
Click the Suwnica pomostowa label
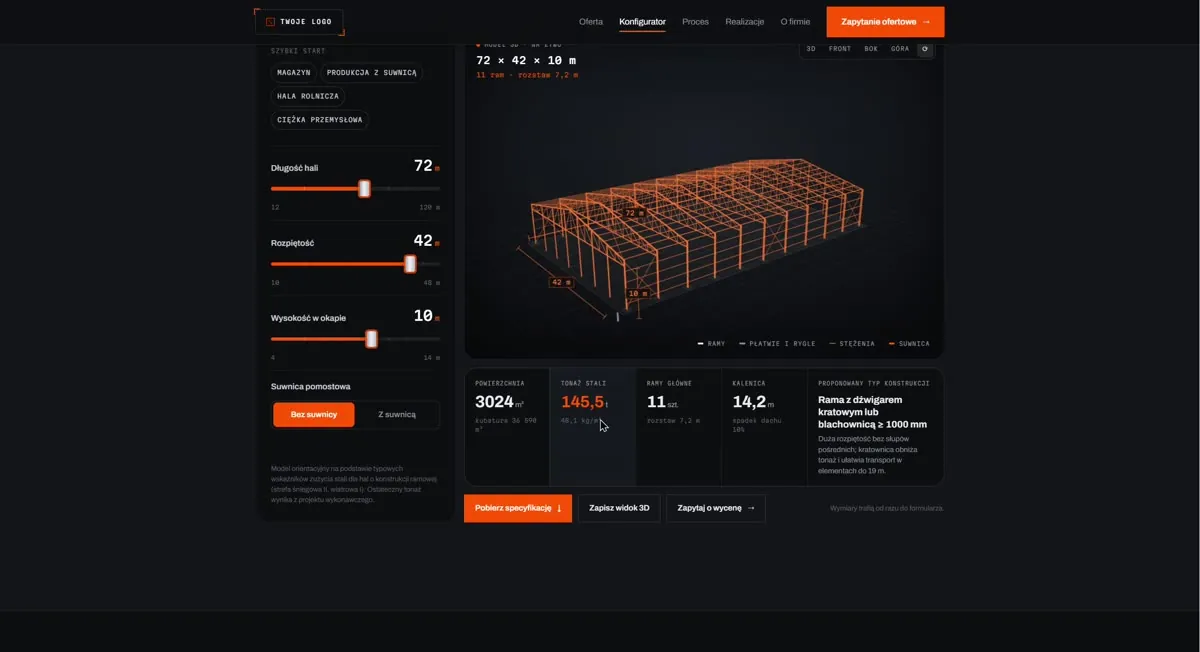point(311,386)
